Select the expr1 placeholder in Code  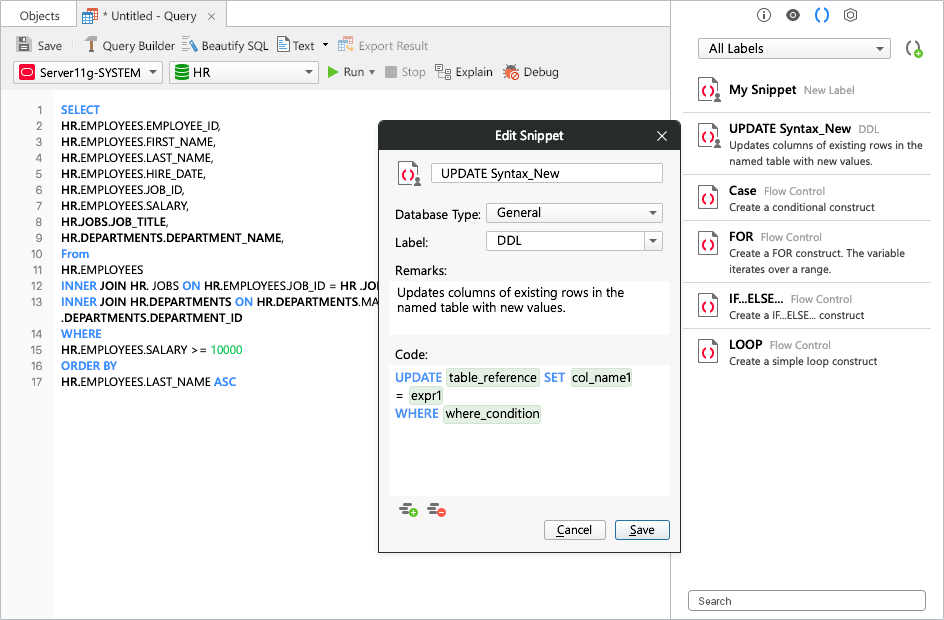pyautogui.click(x=426, y=395)
